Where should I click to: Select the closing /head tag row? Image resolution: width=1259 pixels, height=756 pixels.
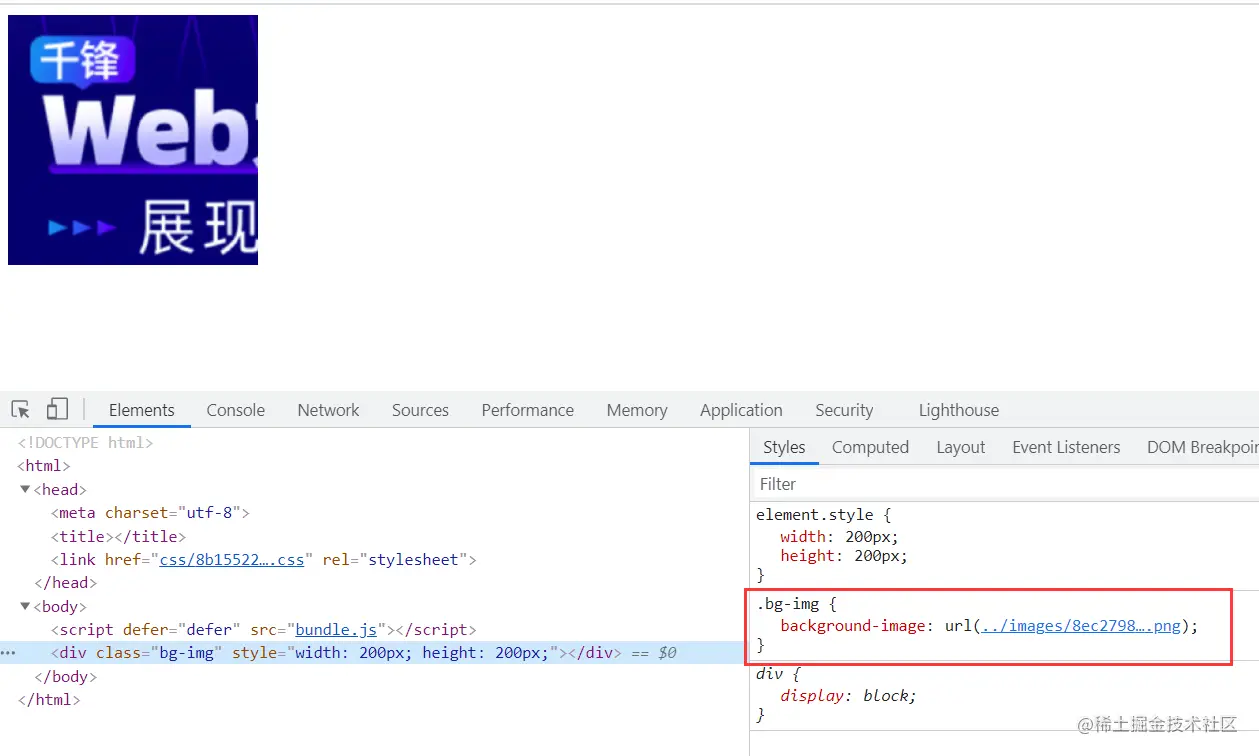point(65,583)
